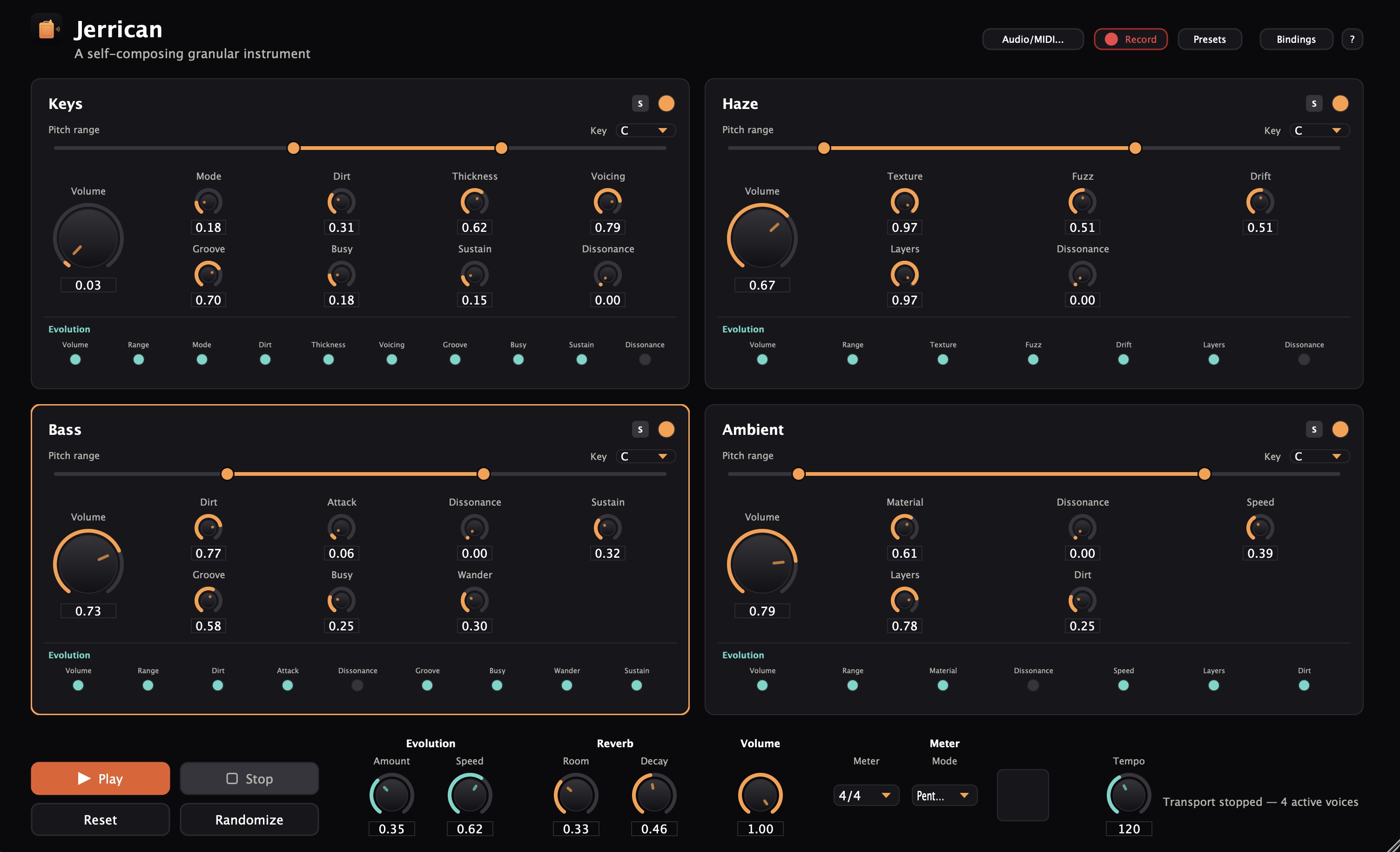Solo the Bass voice with S button

coord(640,429)
